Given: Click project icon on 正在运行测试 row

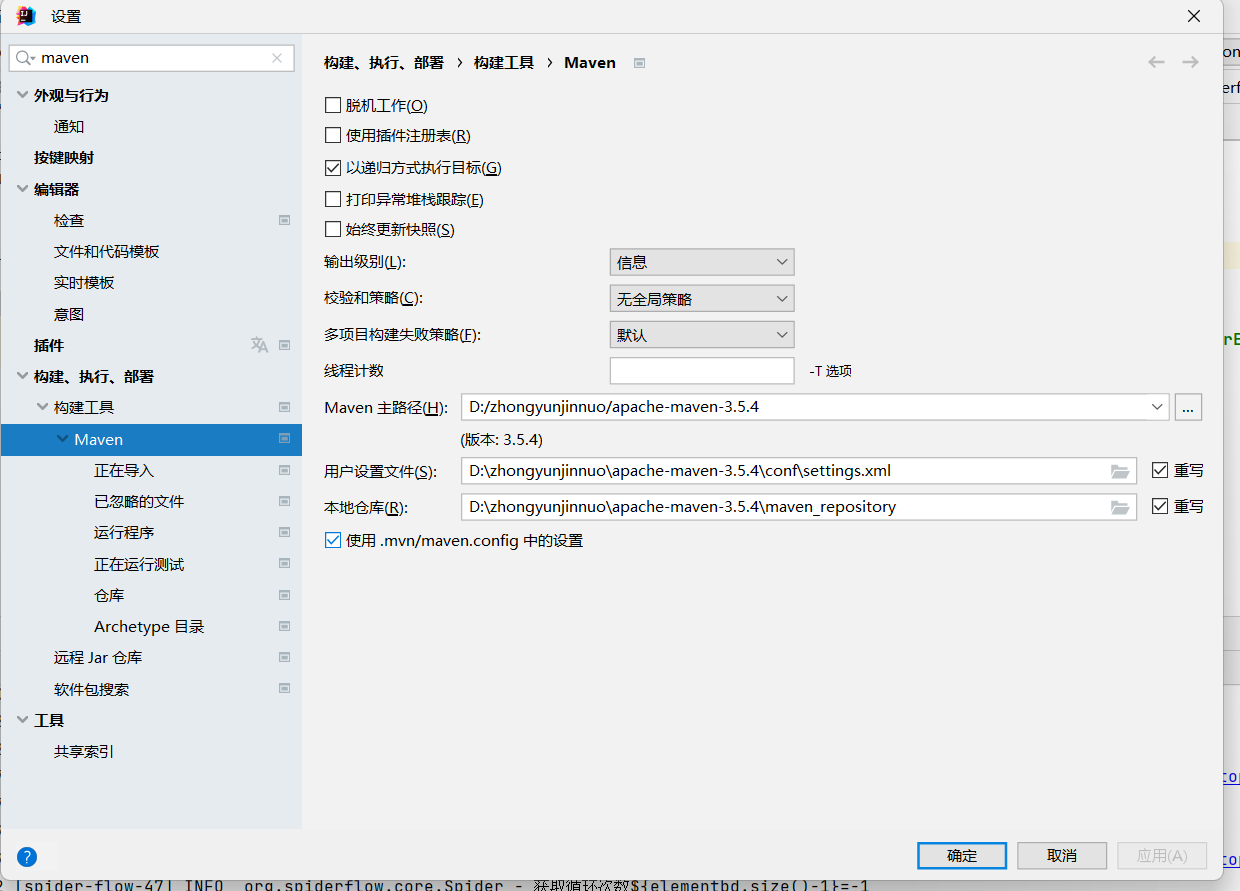Looking at the screenshot, I should (x=285, y=564).
